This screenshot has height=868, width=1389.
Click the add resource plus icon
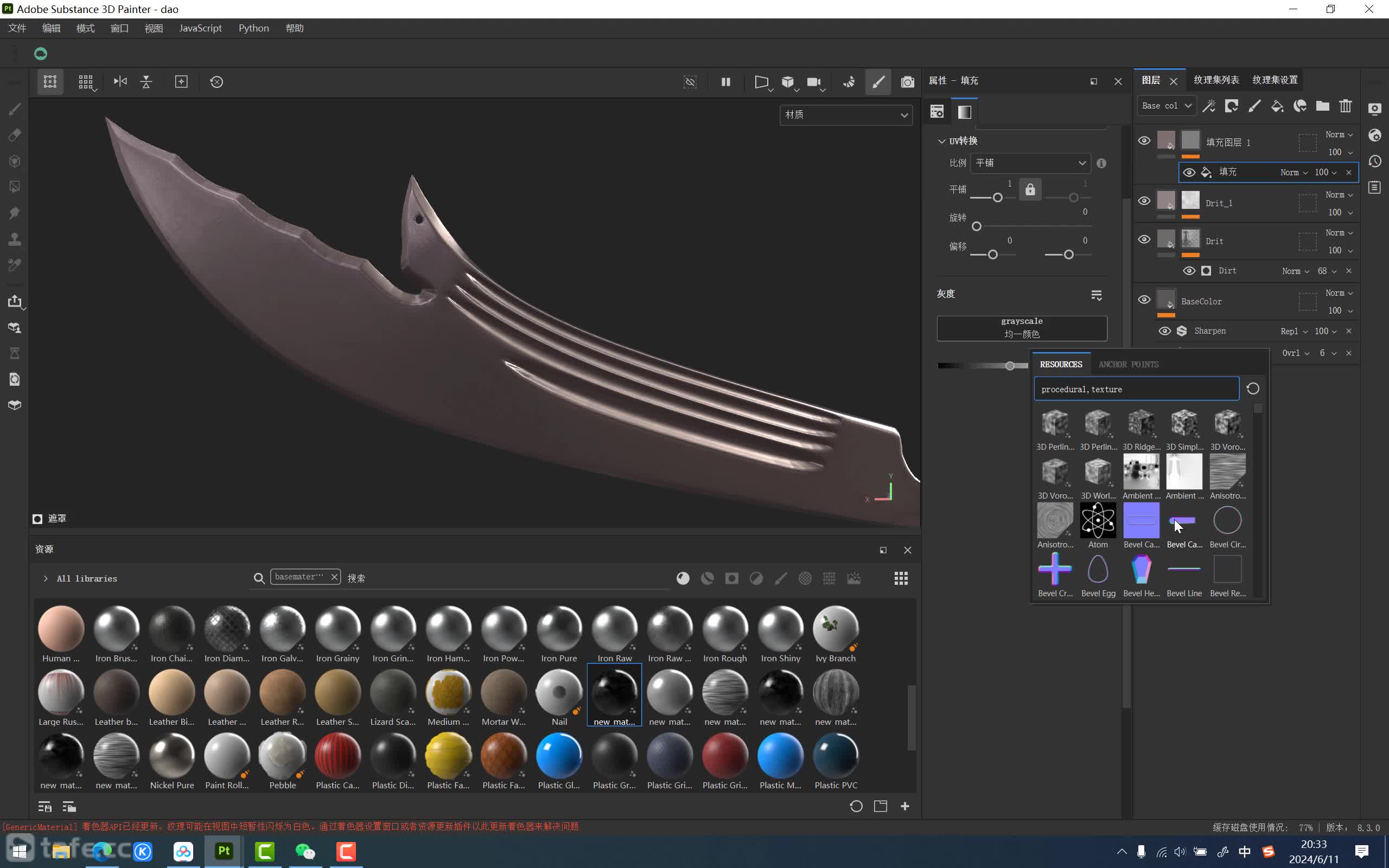(905, 806)
